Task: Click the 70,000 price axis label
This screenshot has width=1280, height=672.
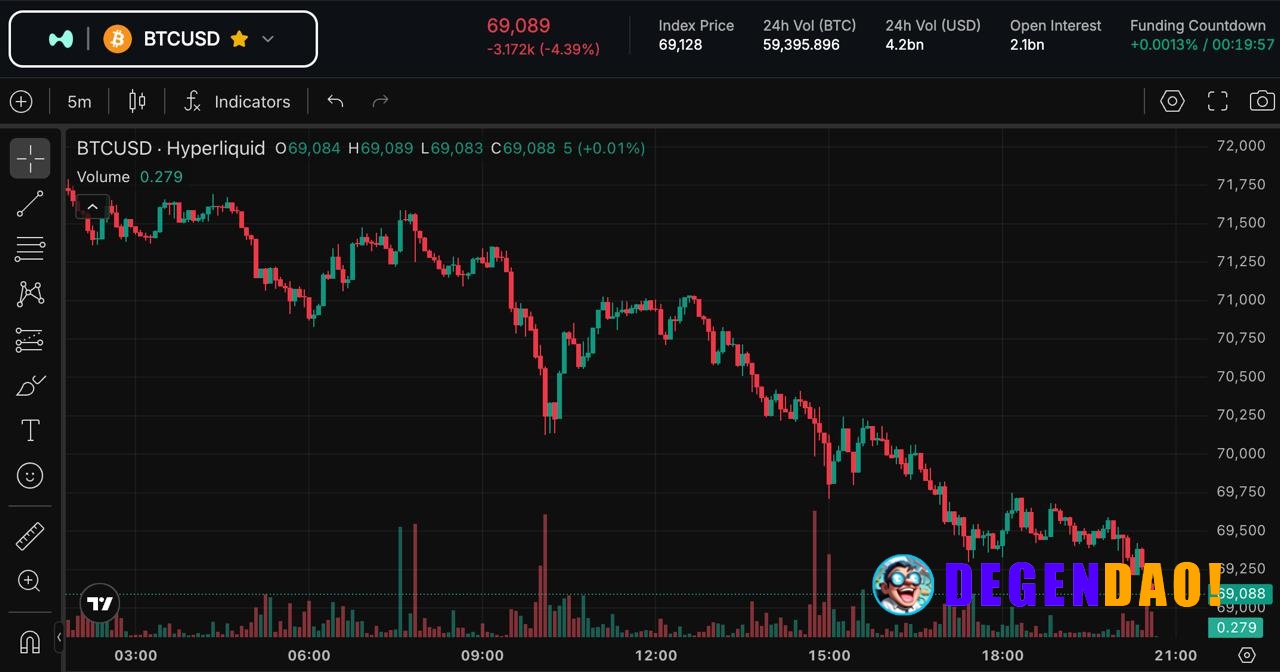Action: point(1240,453)
